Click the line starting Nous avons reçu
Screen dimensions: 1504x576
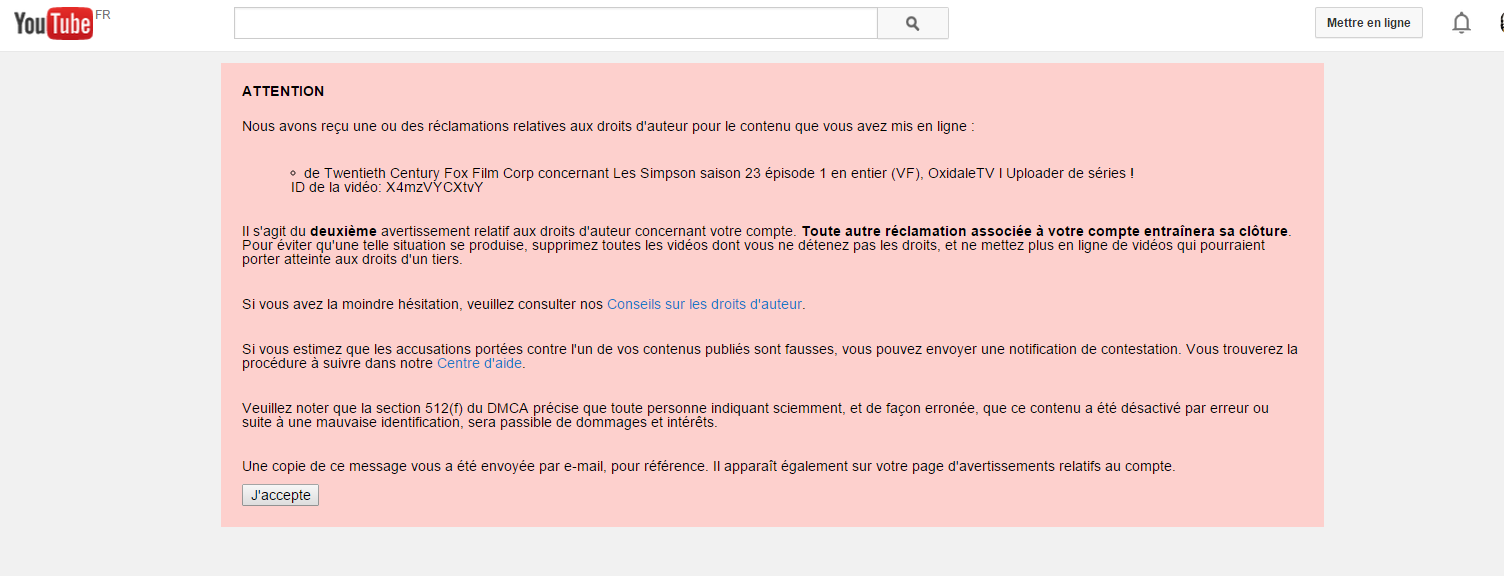pos(608,127)
